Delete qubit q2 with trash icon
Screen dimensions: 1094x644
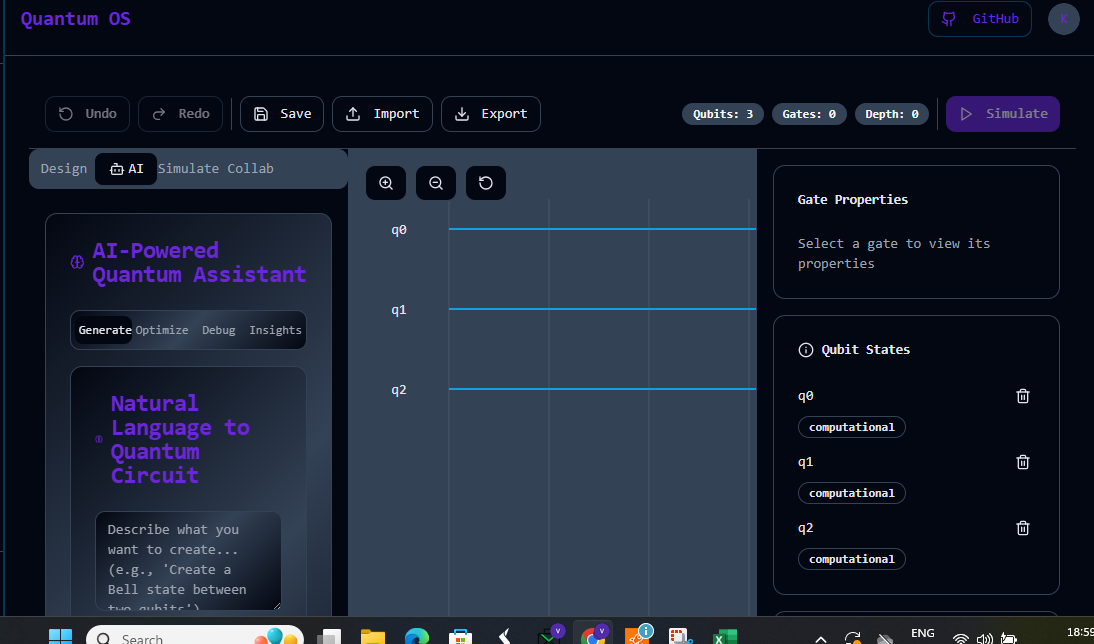point(1023,528)
